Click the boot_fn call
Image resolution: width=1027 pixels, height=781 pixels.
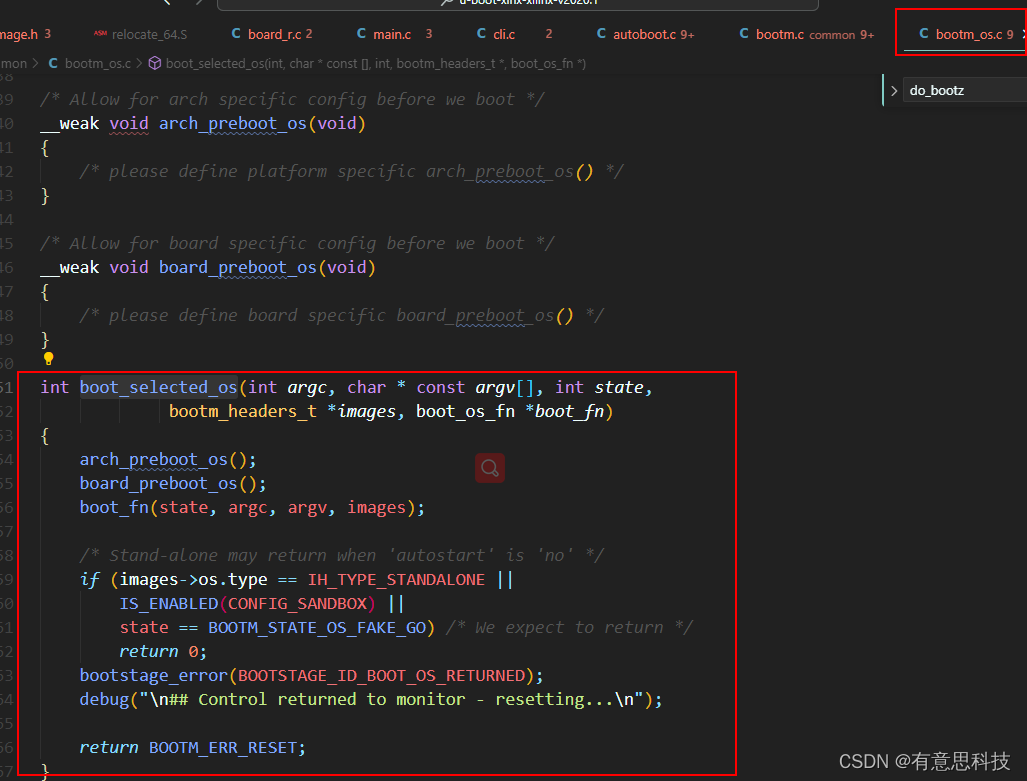click(x=252, y=508)
